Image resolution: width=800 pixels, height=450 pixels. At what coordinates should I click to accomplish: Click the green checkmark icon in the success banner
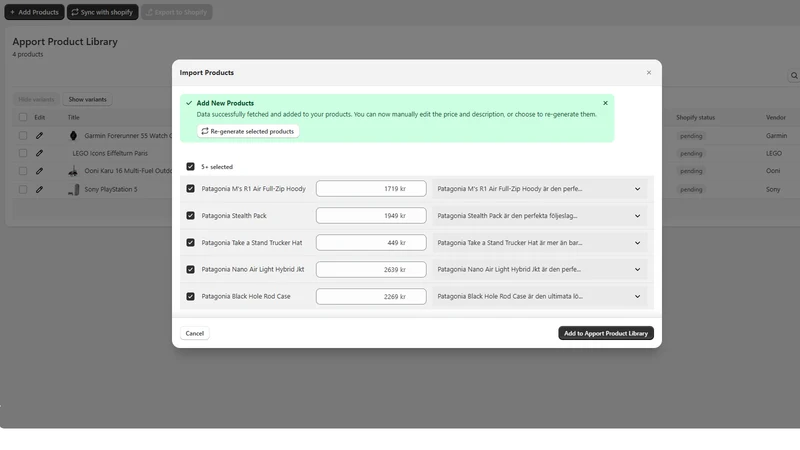coord(189,103)
